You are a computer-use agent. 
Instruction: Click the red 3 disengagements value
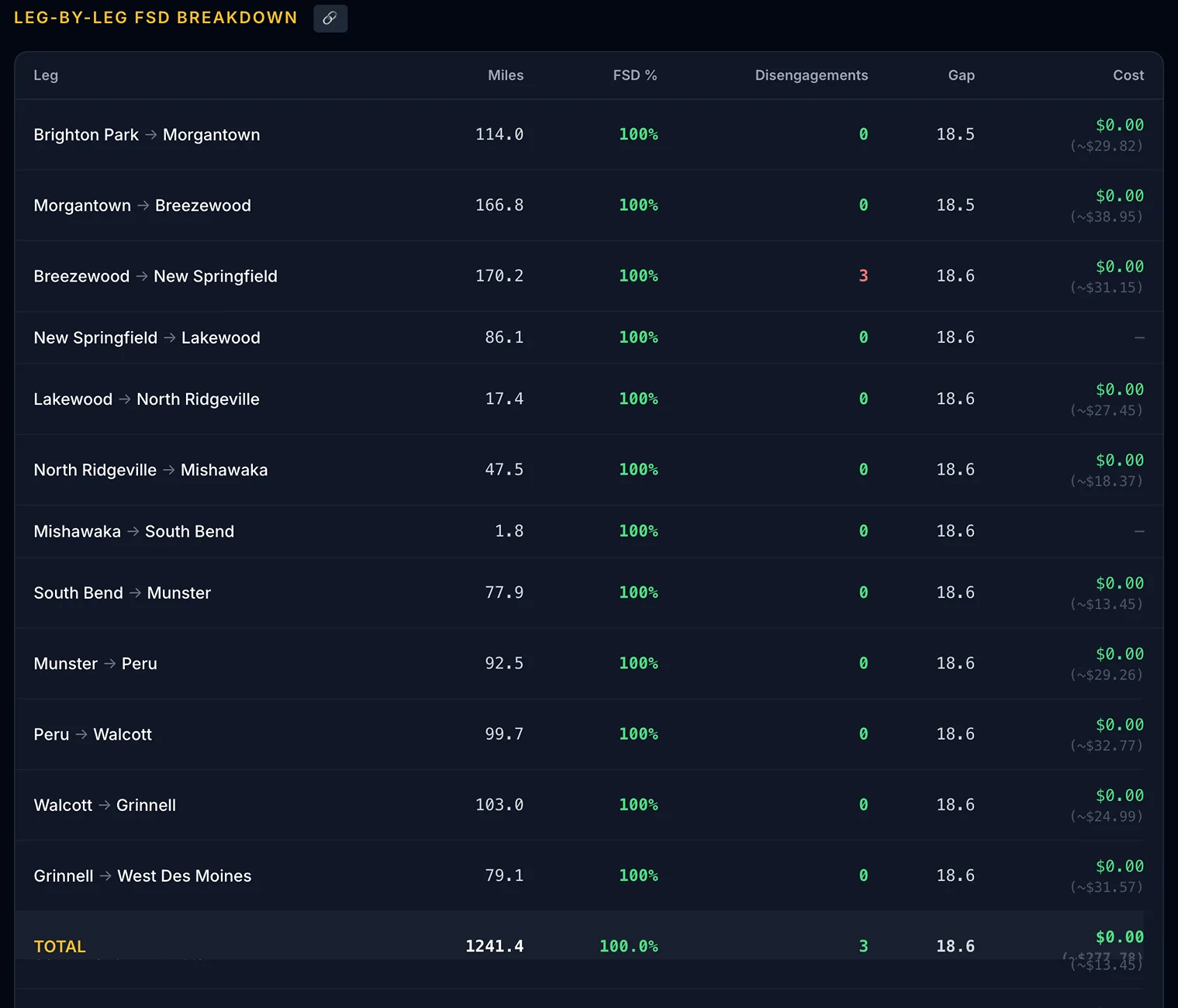(863, 276)
